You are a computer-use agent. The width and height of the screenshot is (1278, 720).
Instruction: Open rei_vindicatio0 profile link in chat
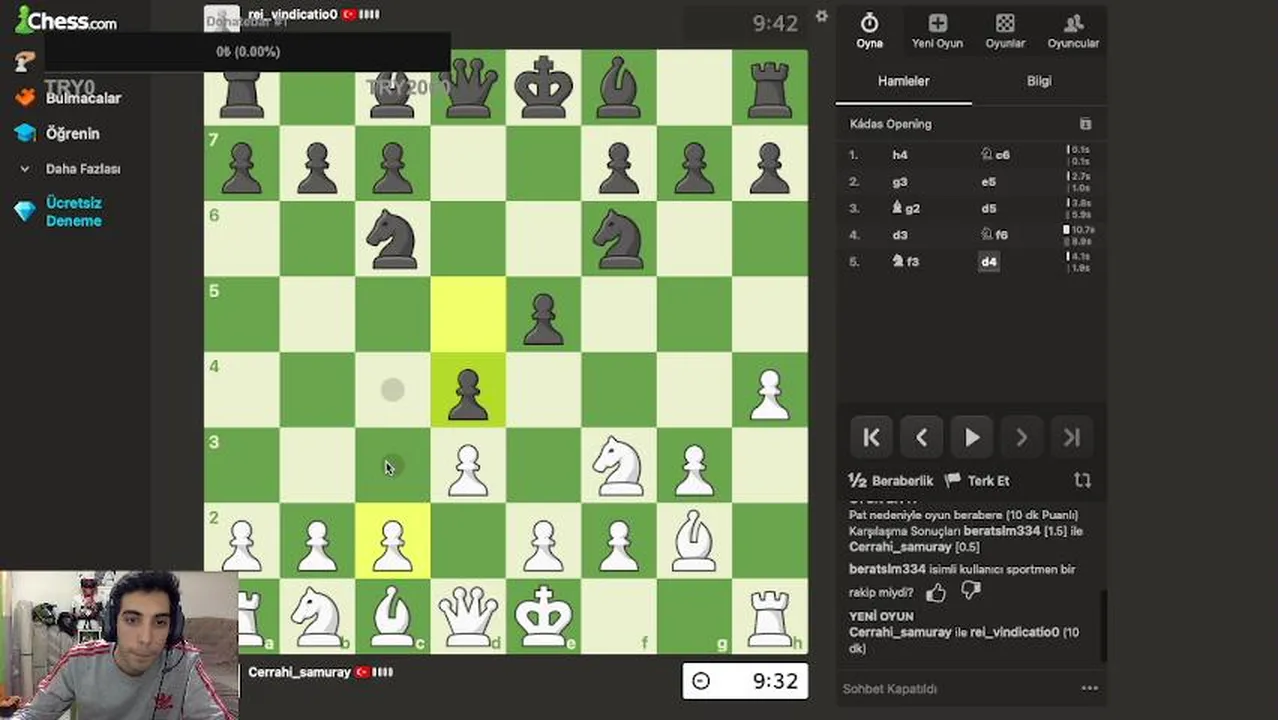click(x=1014, y=632)
